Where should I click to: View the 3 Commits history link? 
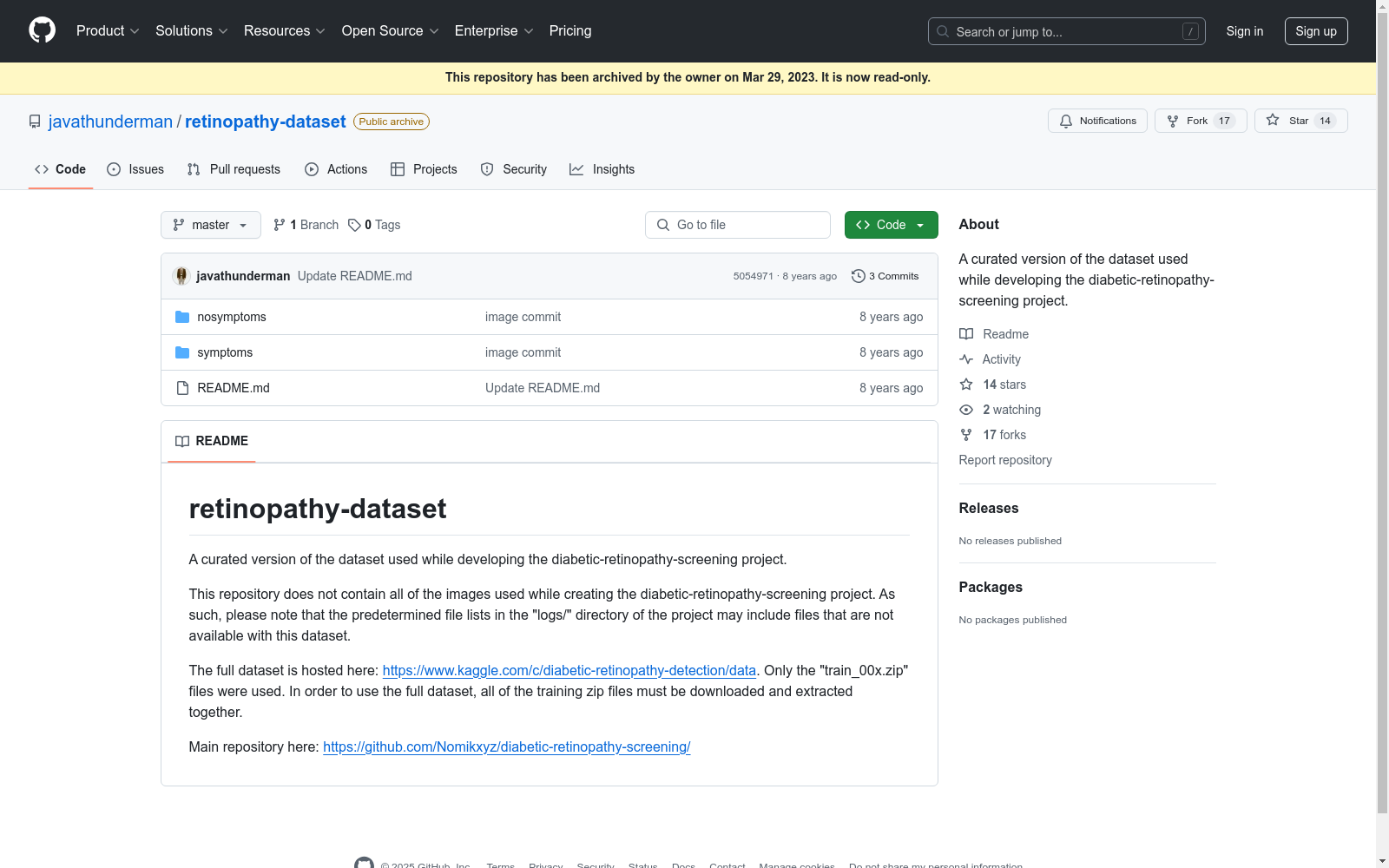[x=885, y=276]
